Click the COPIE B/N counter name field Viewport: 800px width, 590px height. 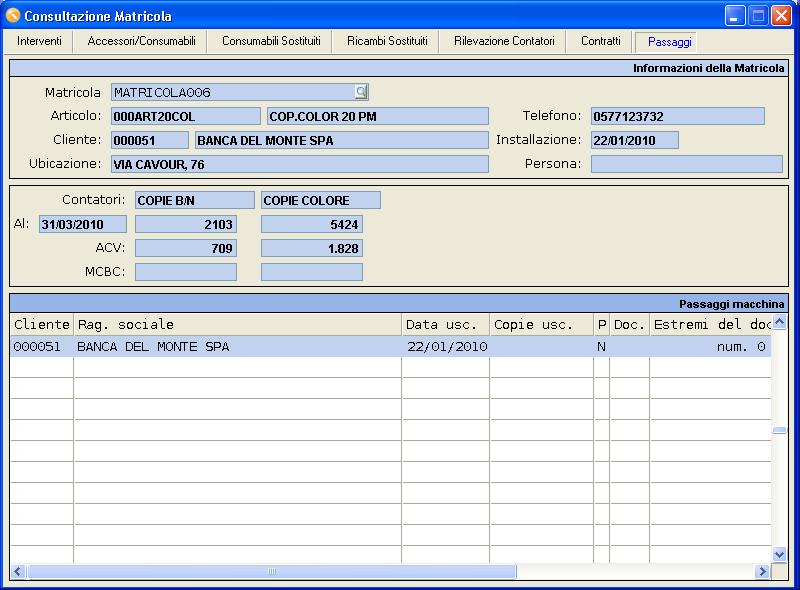[194, 200]
